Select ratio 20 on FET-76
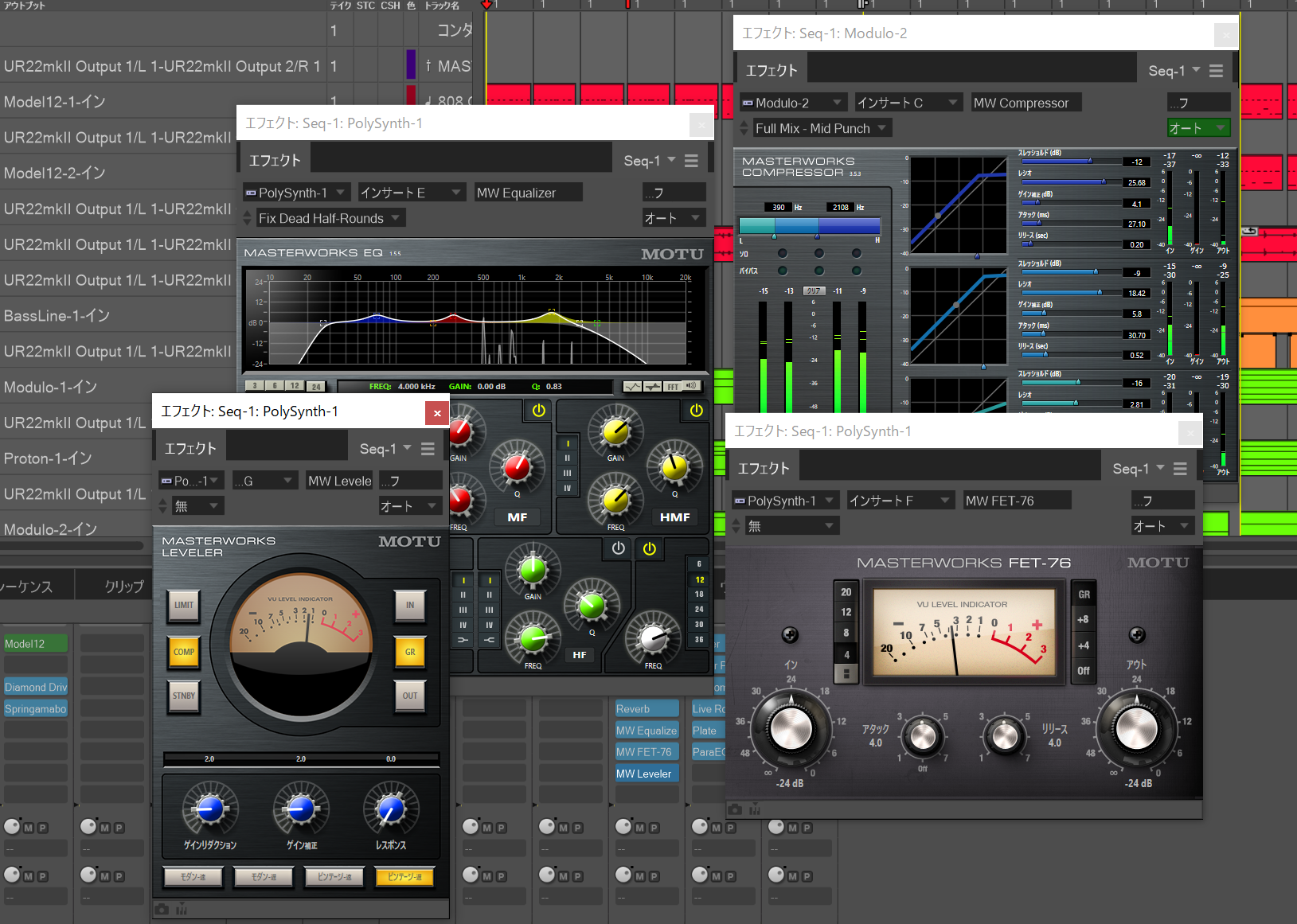The width and height of the screenshot is (1297, 924). 846,592
